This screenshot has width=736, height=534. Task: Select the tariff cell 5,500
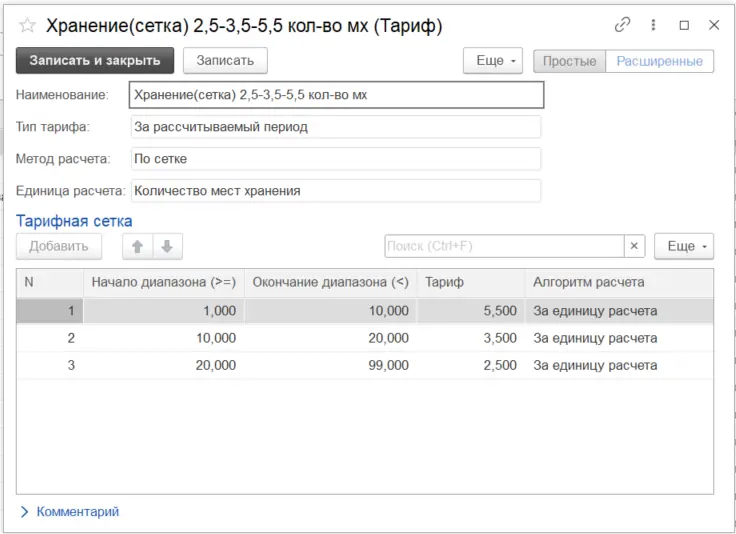tap(471, 311)
